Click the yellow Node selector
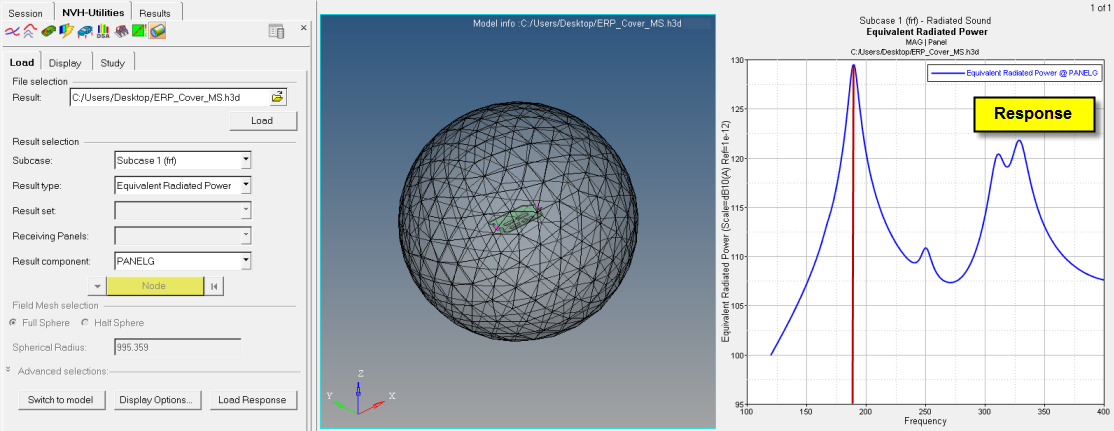Screen dimensions: 1114x431 (x=154, y=286)
